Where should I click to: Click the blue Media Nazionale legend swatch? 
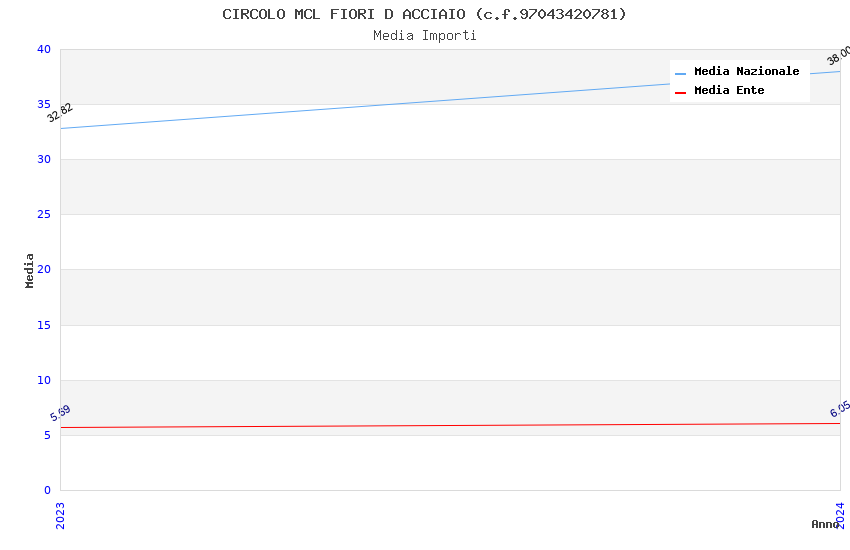(x=681, y=73)
